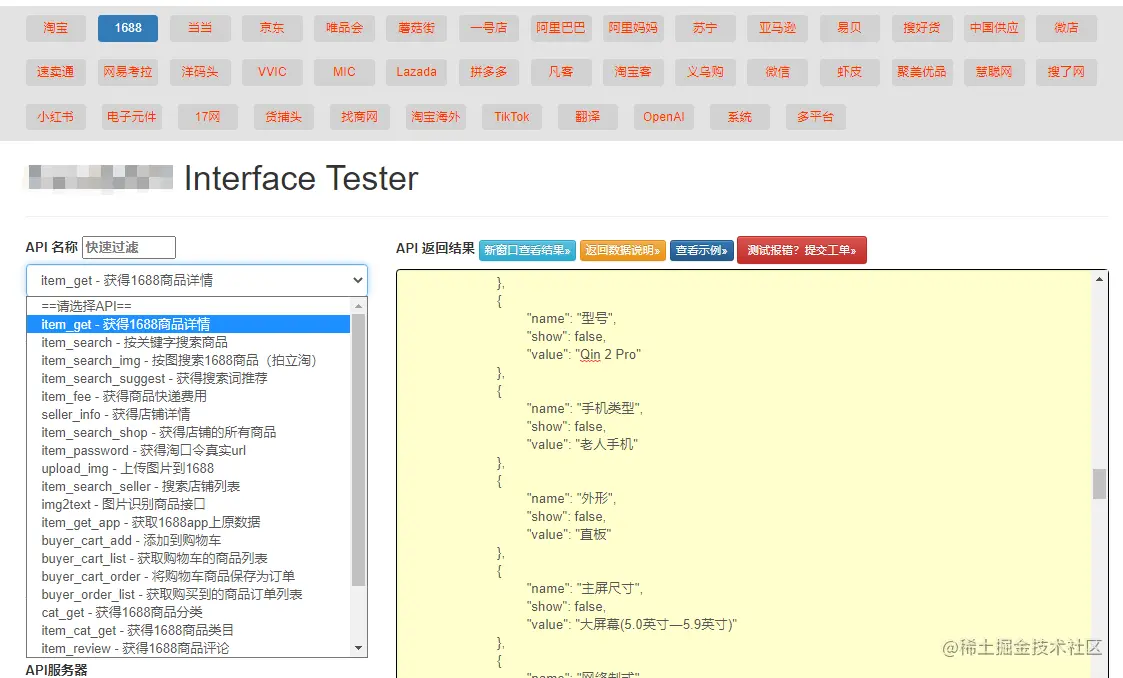Open the 易贝 platform tab
1123x678 pixels.
849,28
